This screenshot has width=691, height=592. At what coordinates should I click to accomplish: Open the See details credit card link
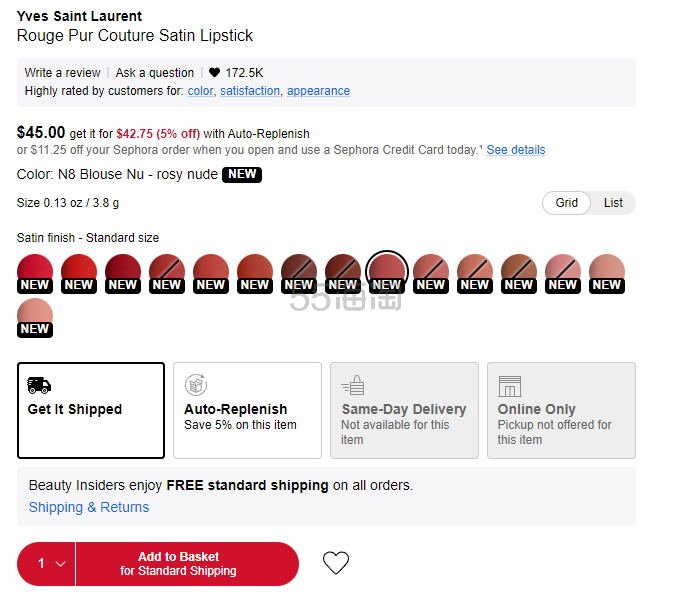coord(516,150)
